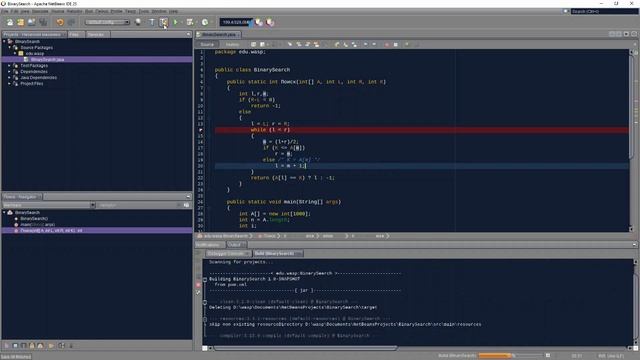Toggle Show Non-Public Members lock icon
Screen dimensions: 640x360
tap(32, 345)
